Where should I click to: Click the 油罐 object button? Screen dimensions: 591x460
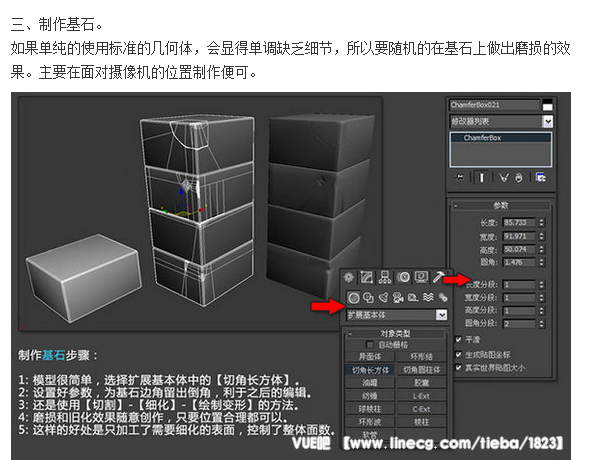pyautogui.click(x=370, y=383)
